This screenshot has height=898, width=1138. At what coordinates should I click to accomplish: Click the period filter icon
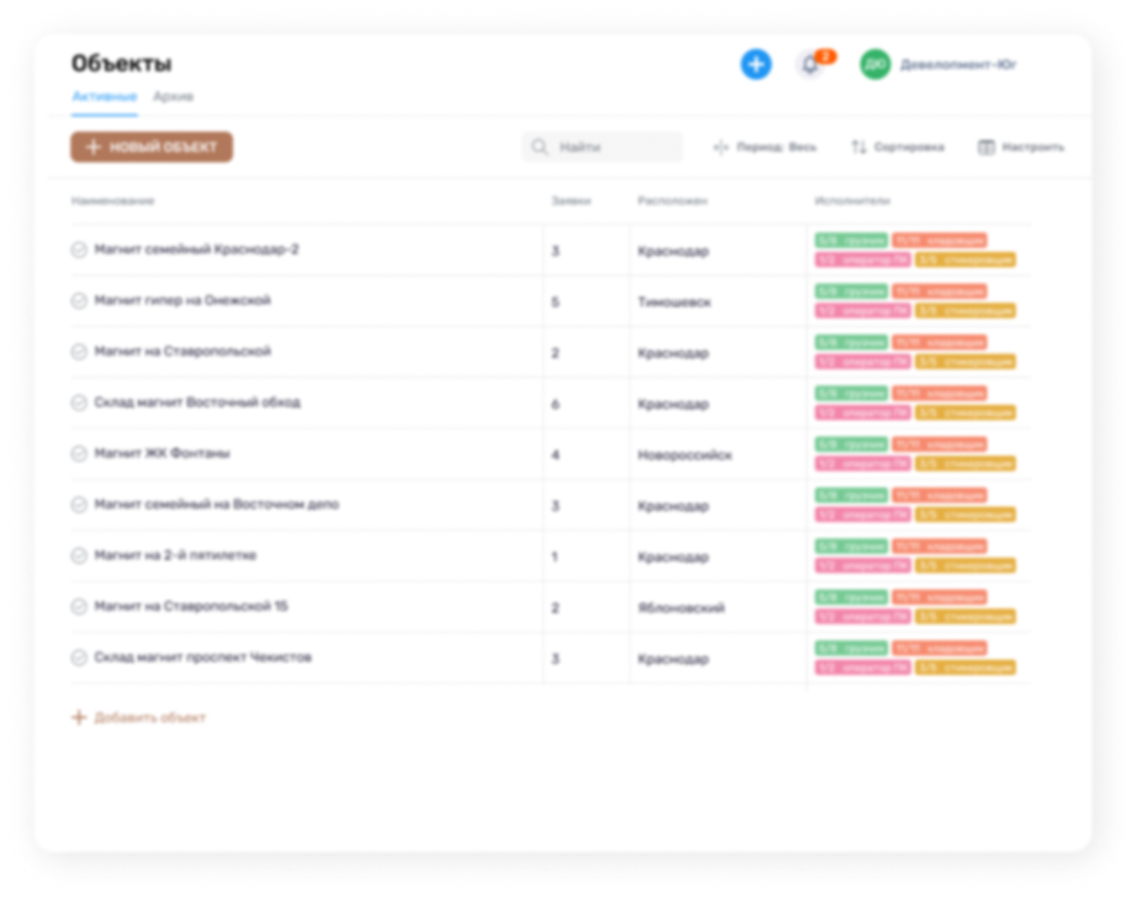pyautogui.click(x=721, y=147)
